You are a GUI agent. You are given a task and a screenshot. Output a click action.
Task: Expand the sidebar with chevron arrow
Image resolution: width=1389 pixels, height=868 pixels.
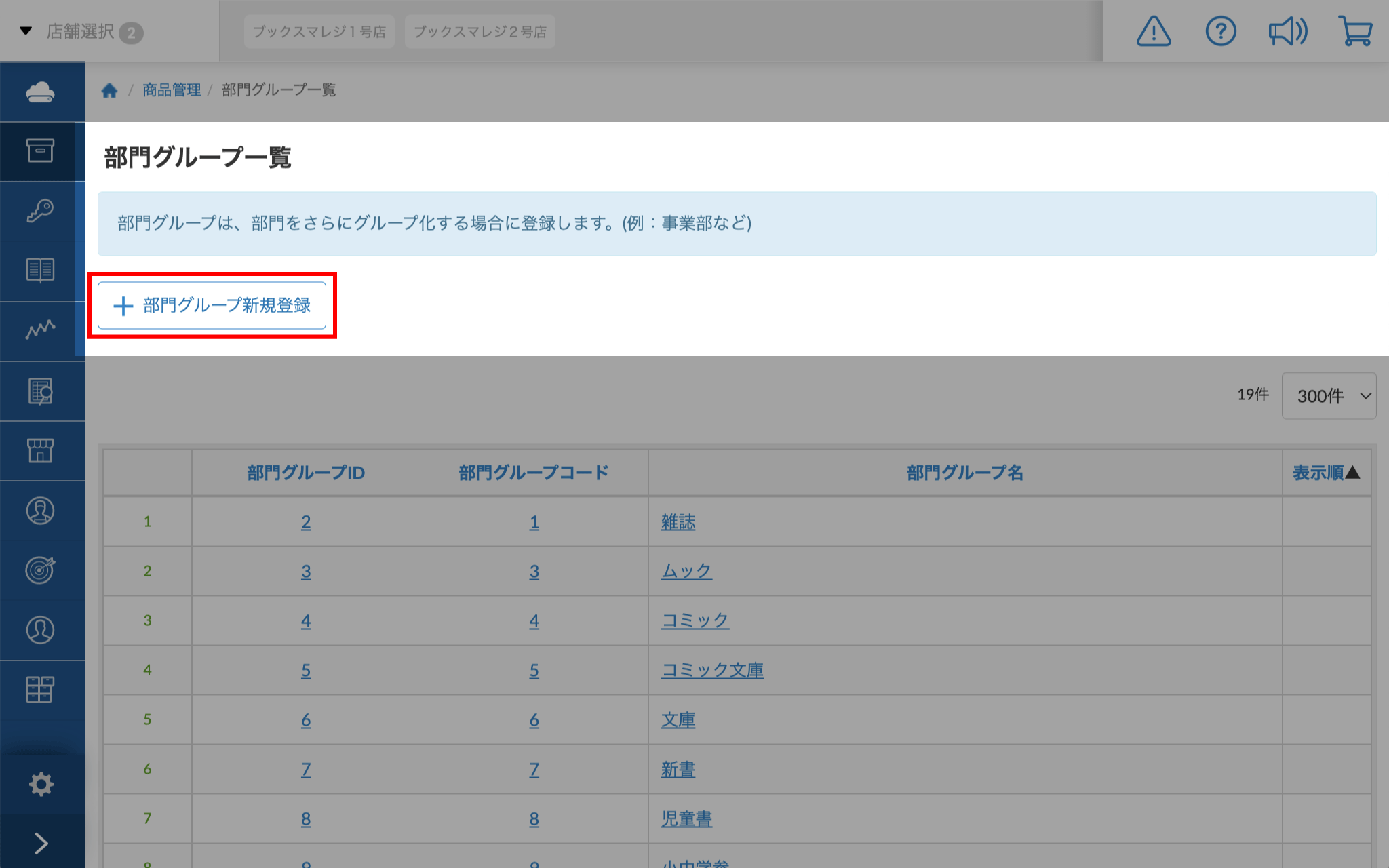41,843
